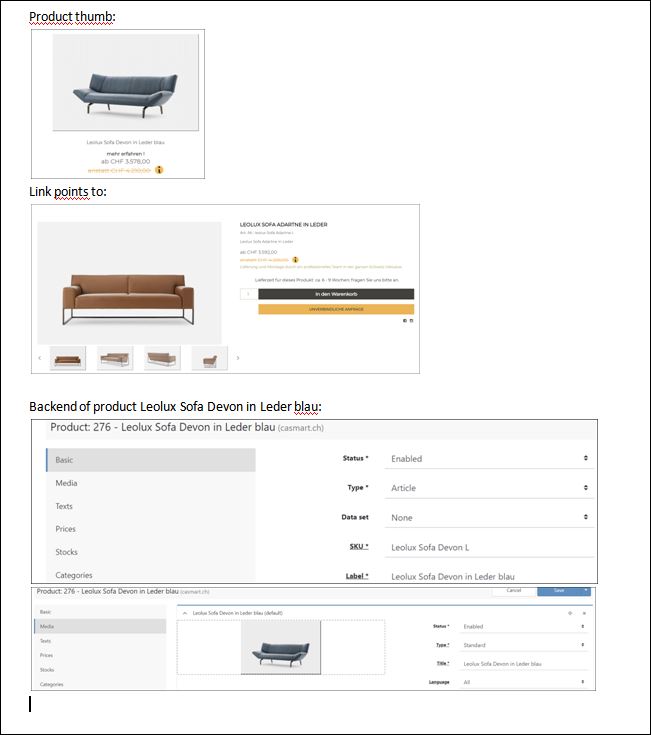This screenshot has width=651, height=735.
Task: Click the blue Devon sofa image in the product thumb
Action: pos(126,82)
